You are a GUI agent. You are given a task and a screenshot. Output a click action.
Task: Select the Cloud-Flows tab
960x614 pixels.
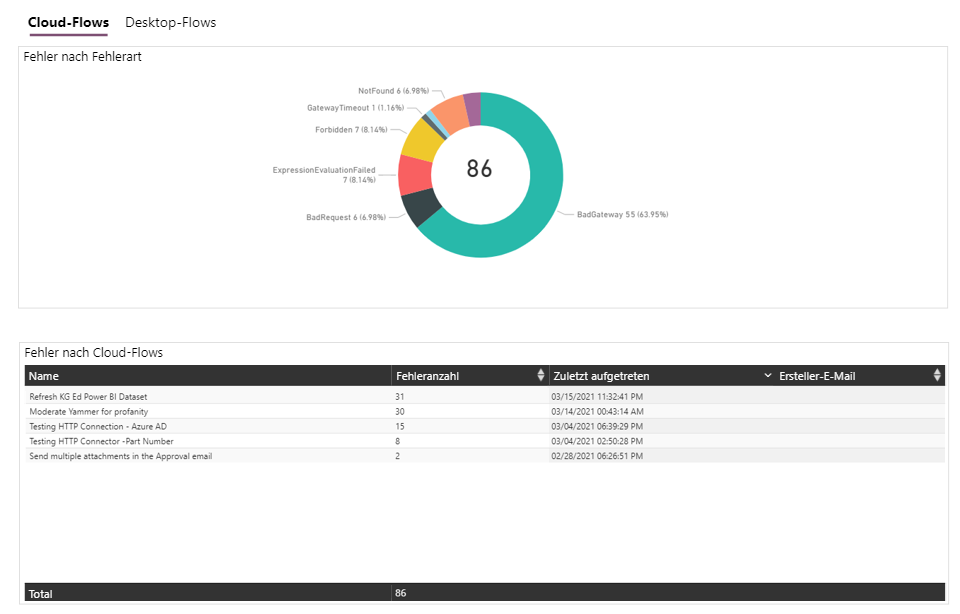pos(68,22)
